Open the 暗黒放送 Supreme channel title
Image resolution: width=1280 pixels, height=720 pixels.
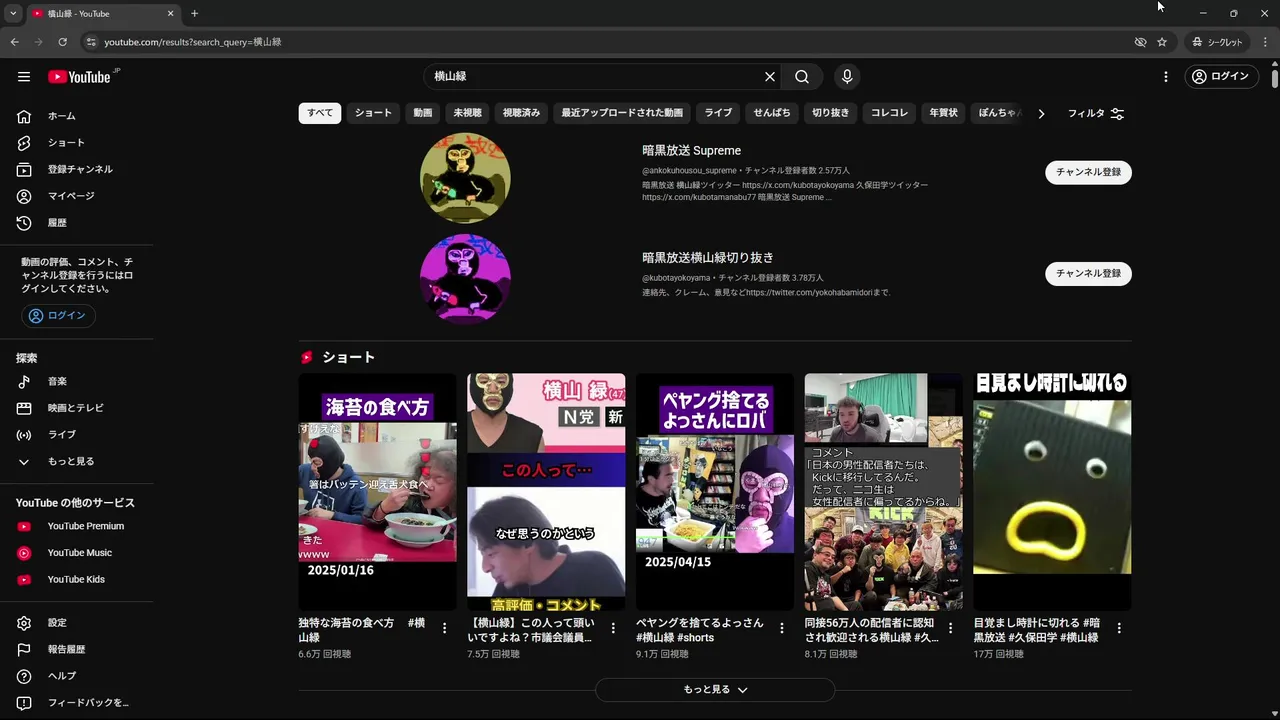[691, 151]
